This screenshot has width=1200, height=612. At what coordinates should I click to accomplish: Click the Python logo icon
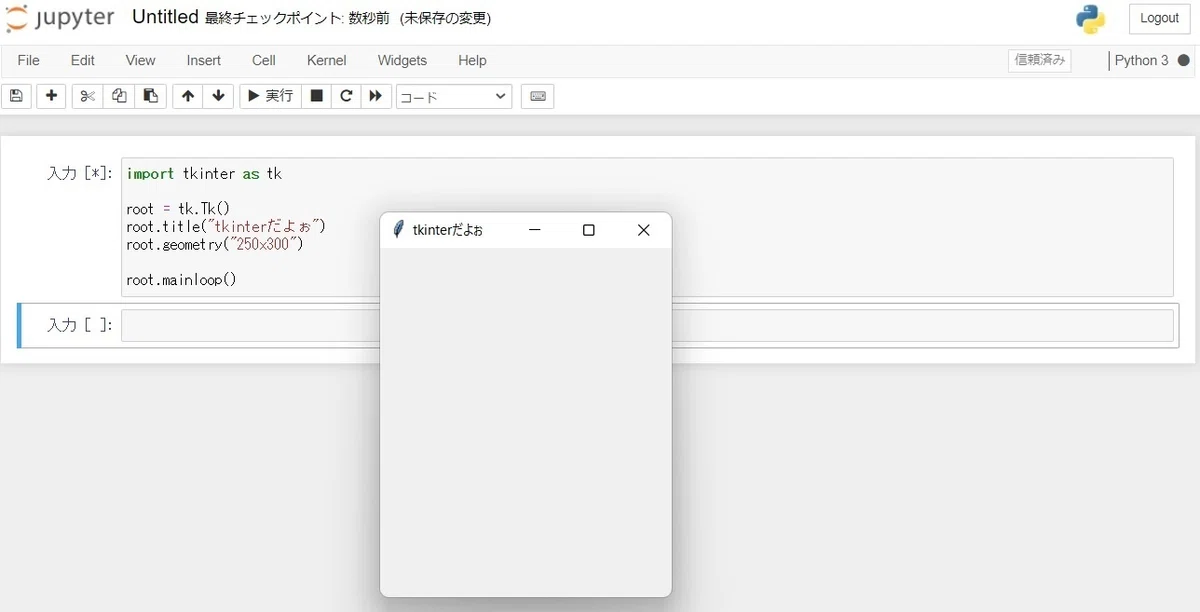1090,18
